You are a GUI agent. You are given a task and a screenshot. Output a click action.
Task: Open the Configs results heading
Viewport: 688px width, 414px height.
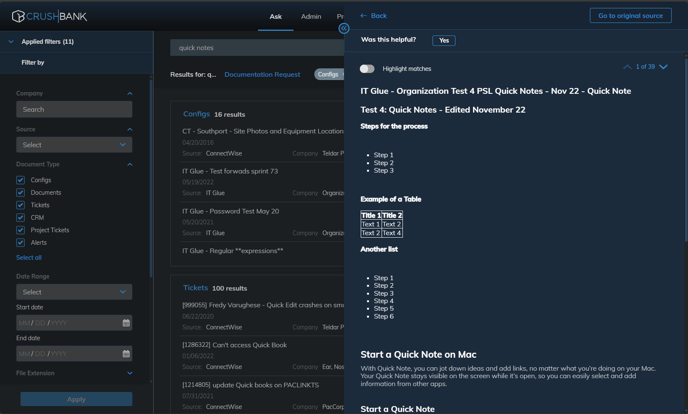tap(196, 114)
